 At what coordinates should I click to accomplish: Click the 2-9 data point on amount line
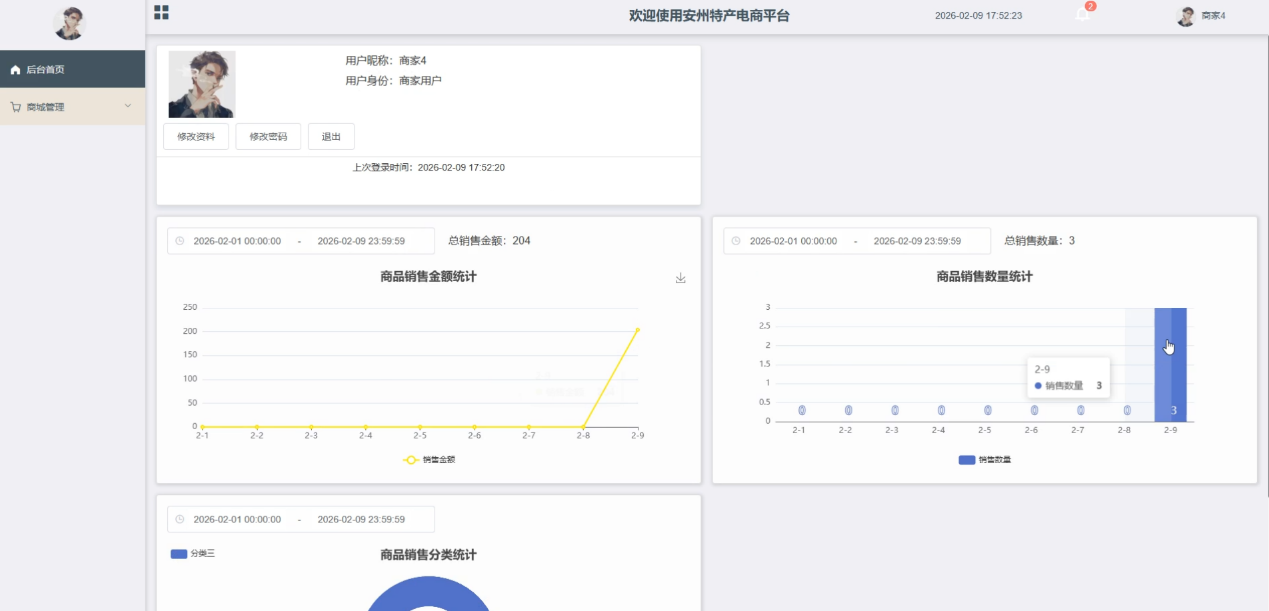point(637,330)
